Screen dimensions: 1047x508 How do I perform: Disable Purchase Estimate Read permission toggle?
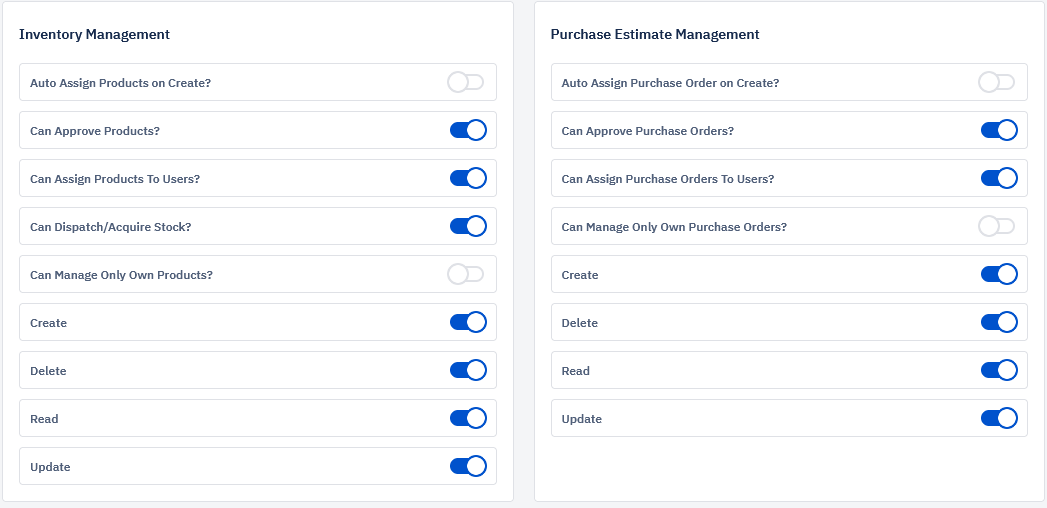[x=999, y=370]
